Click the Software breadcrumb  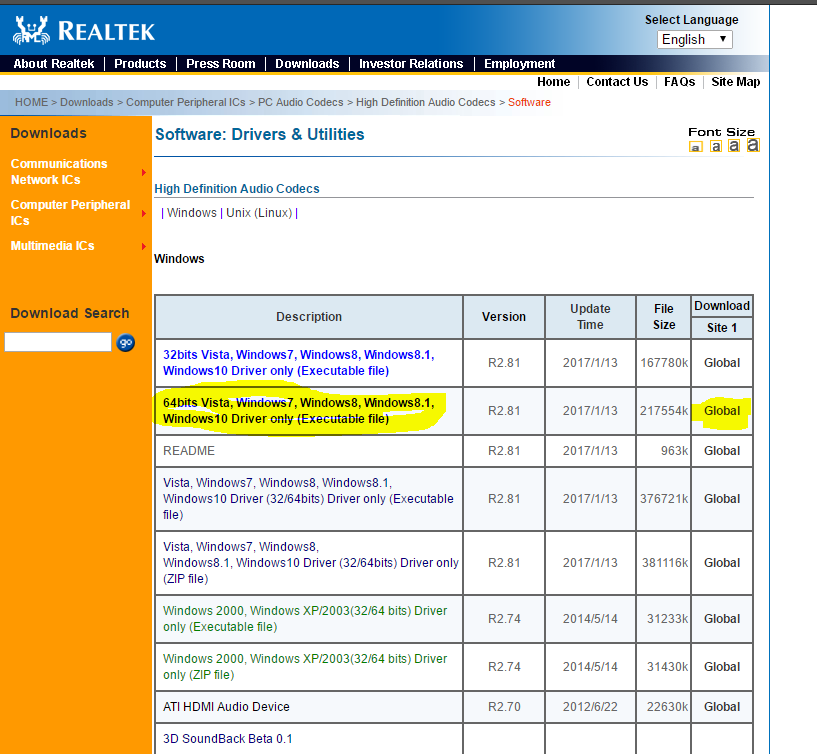[529, 102]
